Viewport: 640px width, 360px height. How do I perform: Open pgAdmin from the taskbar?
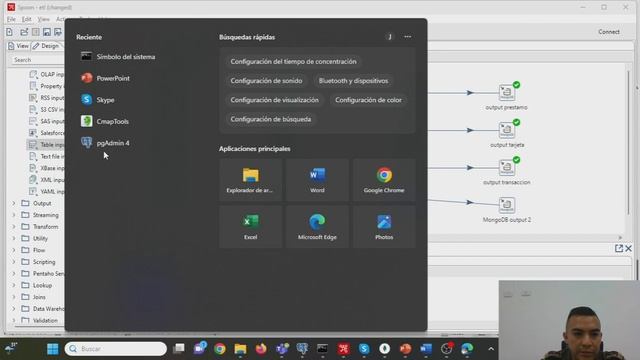coord(302,349)
